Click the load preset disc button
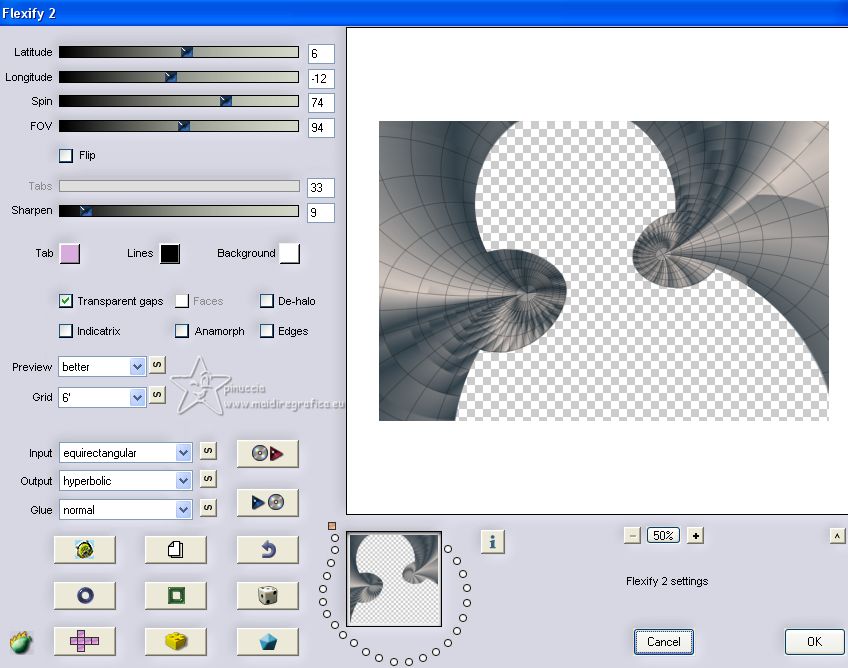This screenshot has height=668, width=848. [x=268, y=453]
